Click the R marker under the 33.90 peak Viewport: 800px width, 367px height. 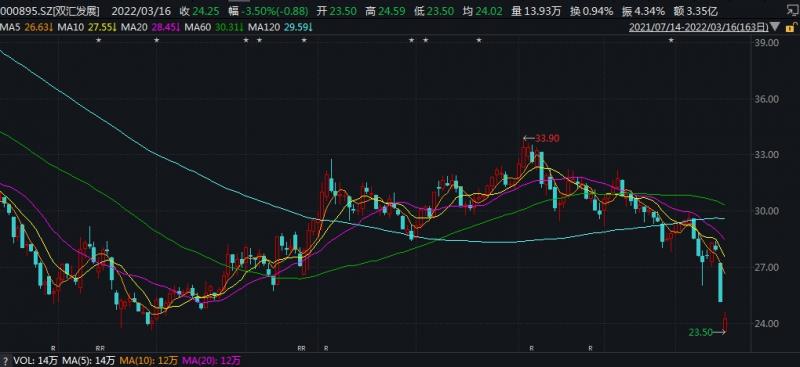pyautogui.click(x=531, y=348)
